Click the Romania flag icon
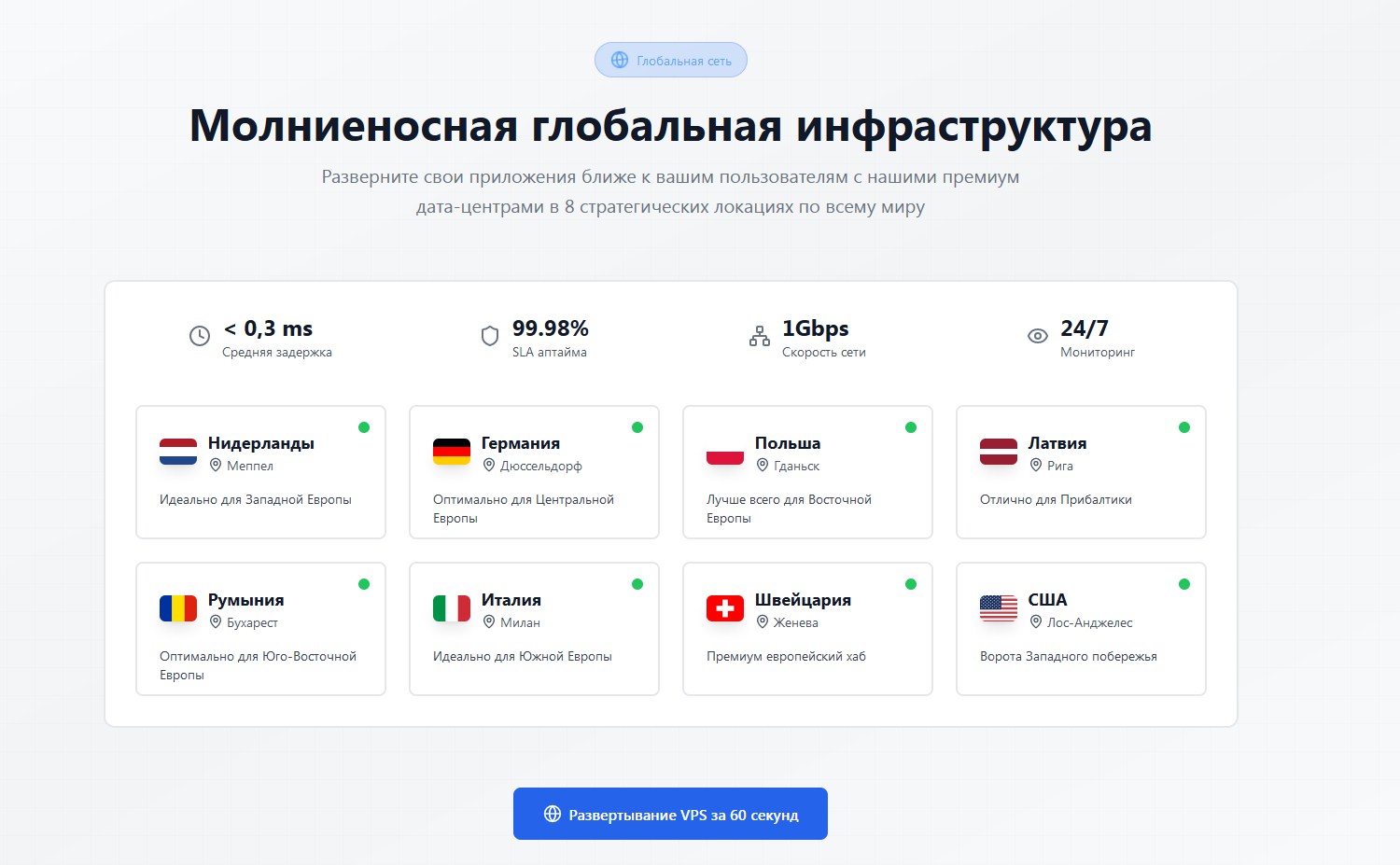Viewport: 1400px width, 865px height. pyautogui.click(x=178, y=608)
